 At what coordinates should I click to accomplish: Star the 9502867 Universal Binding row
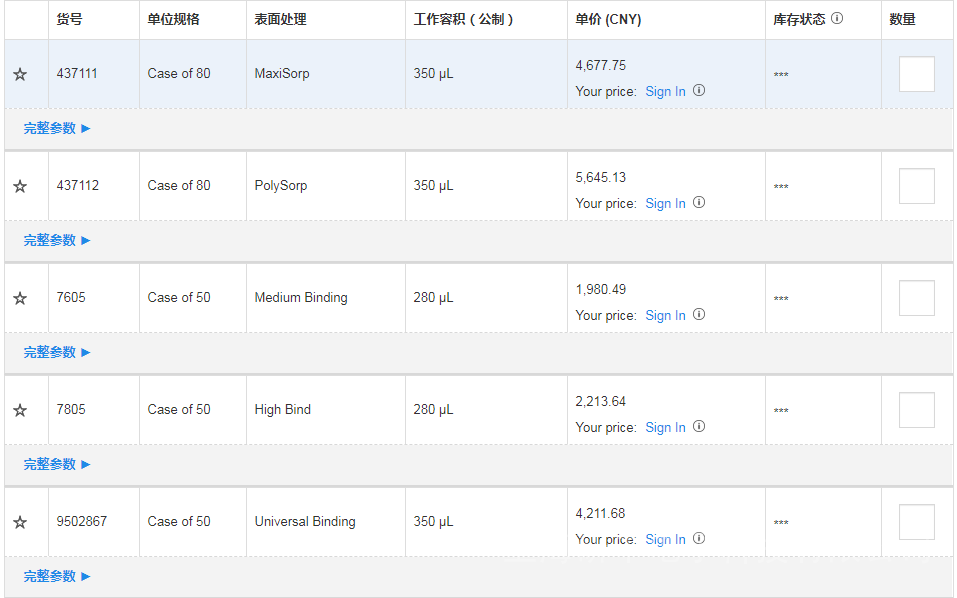pos(20,522)
